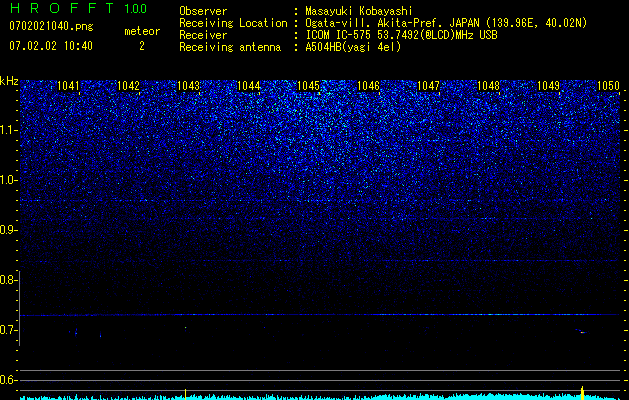Click the 0.7 kHz frequency label
The image size is (629, 400).
click(8, 330)
